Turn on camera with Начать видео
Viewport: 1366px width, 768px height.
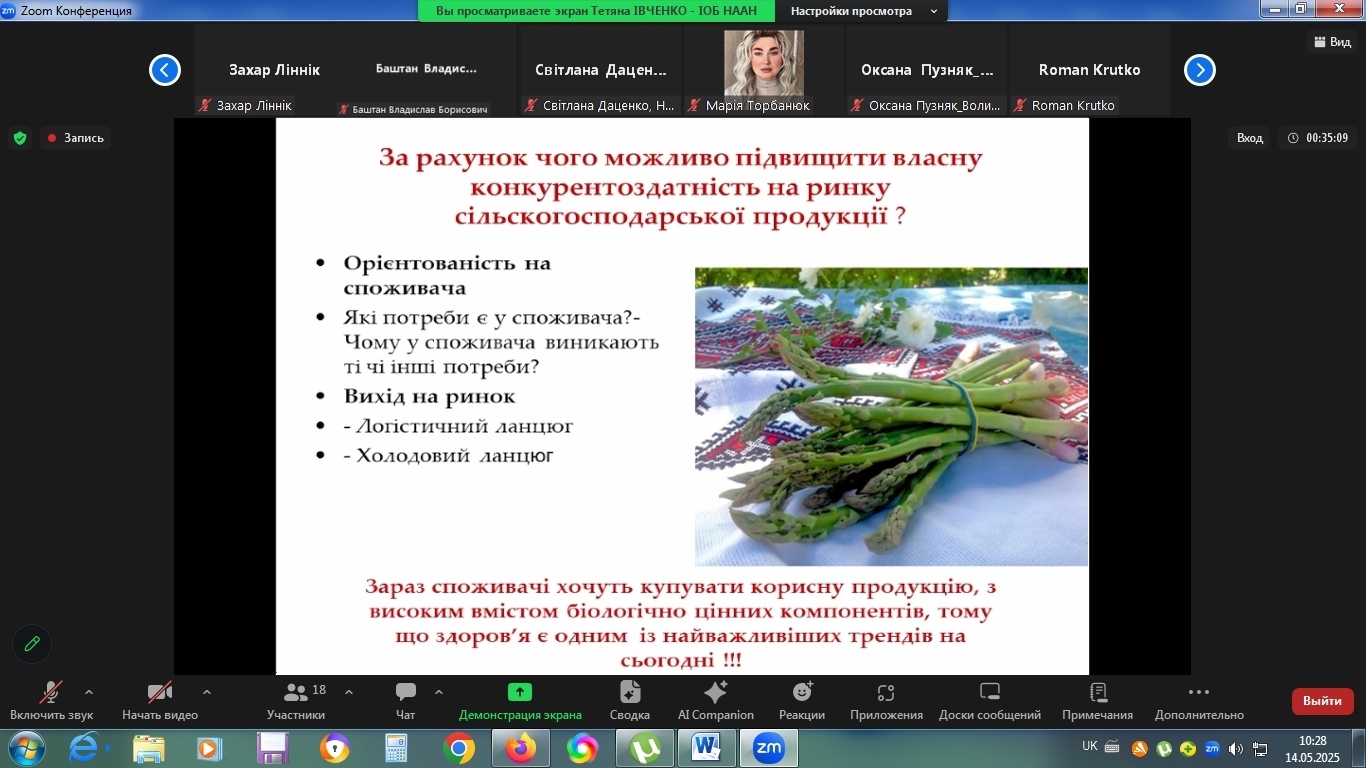[x=160, y=701]
